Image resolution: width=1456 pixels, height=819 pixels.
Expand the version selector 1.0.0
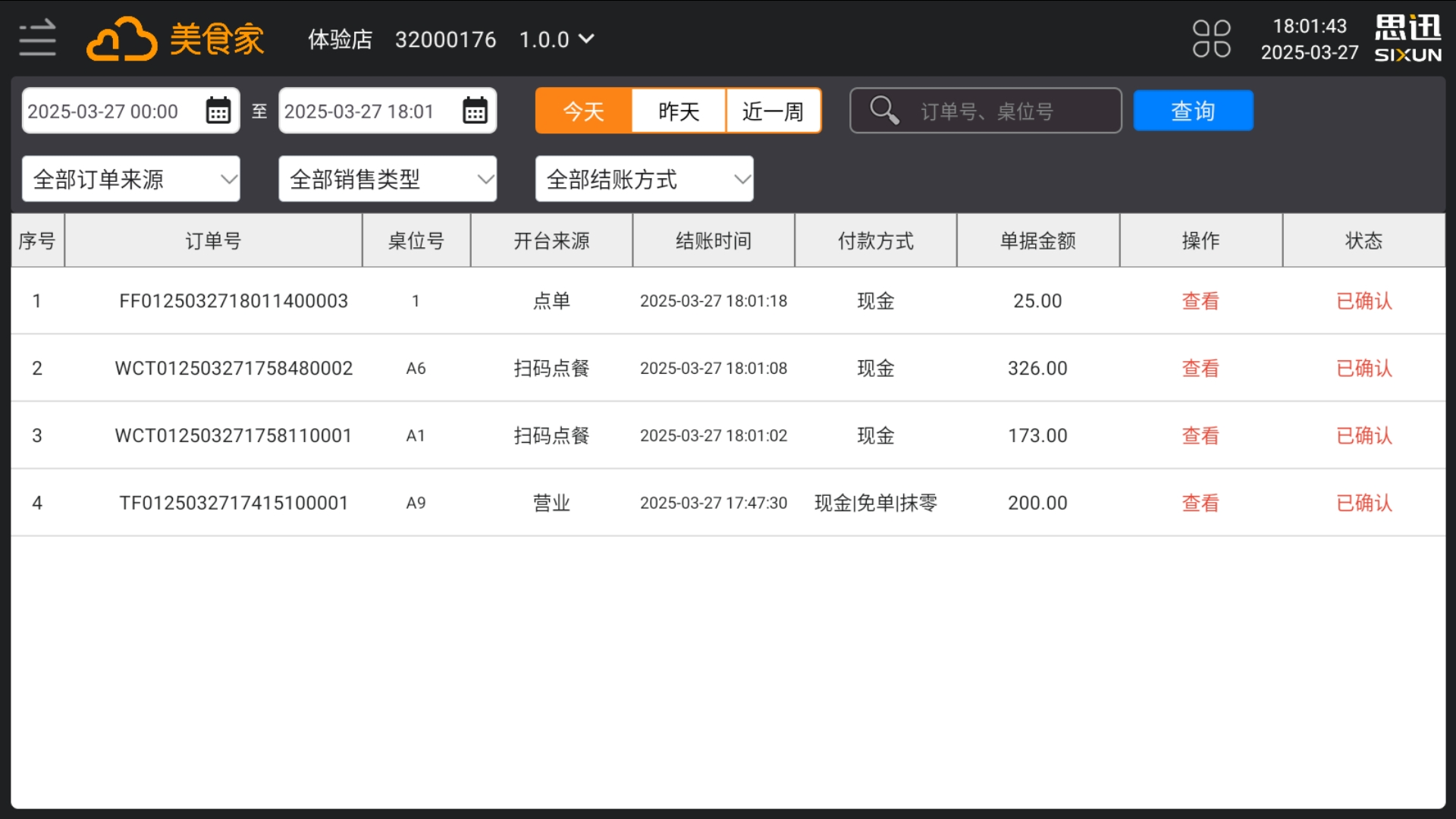[557, 39]
